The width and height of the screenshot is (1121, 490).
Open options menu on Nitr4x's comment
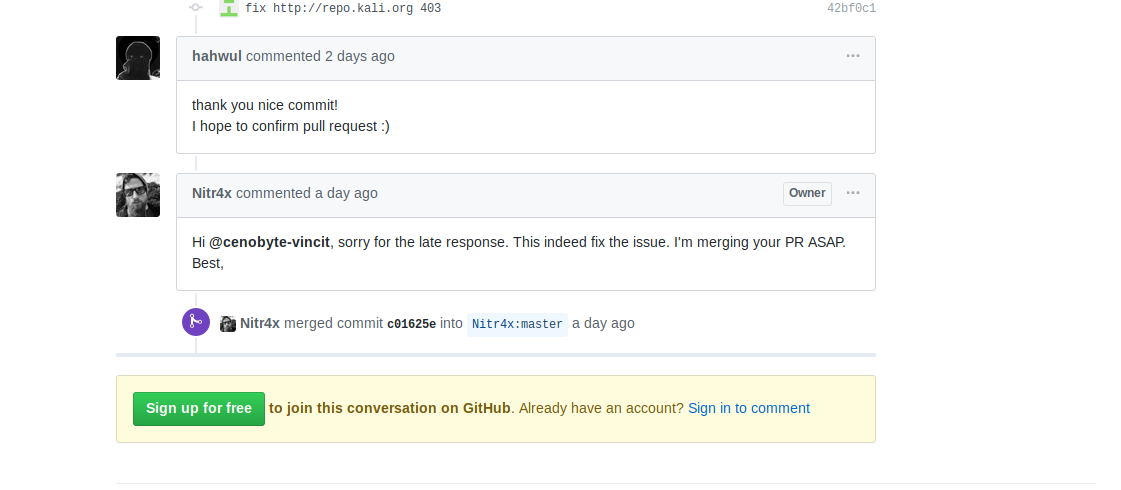tap(853, 193)
